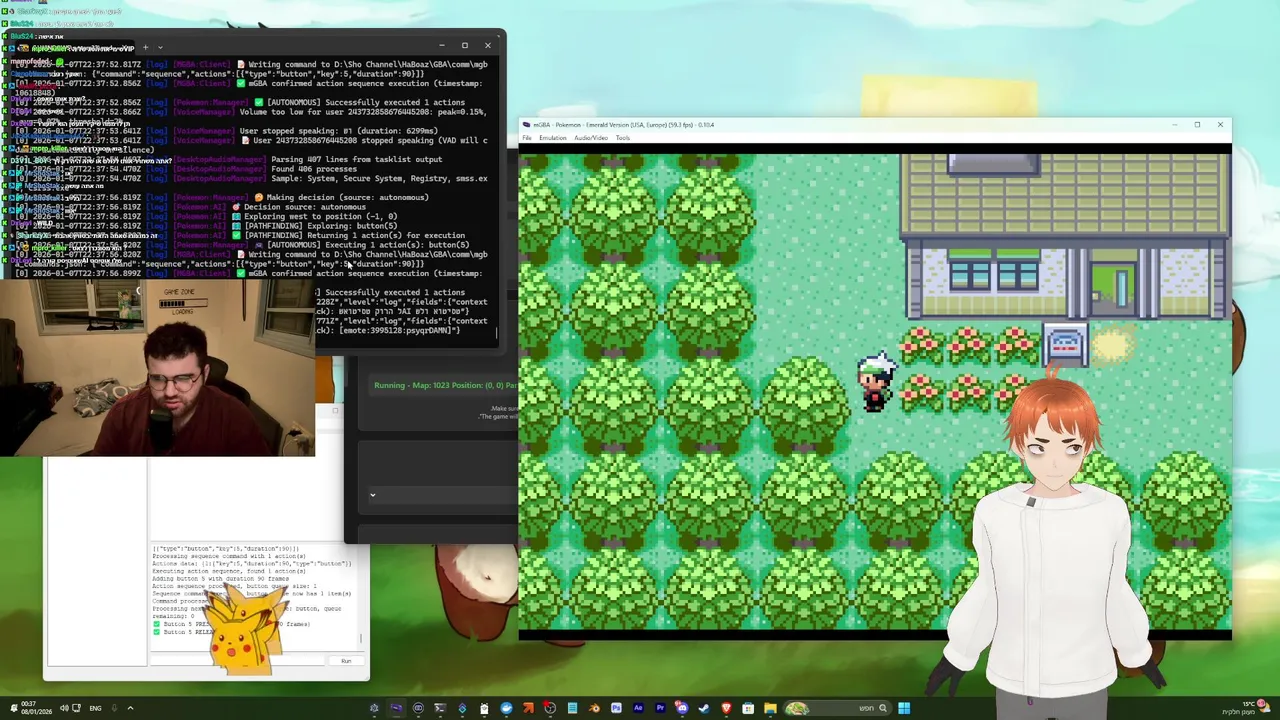This screenshot has width=1280, height=720.
Task: Open the mGBA icon on taskbar
Action: pyautogui.click(x=396, y=708)
